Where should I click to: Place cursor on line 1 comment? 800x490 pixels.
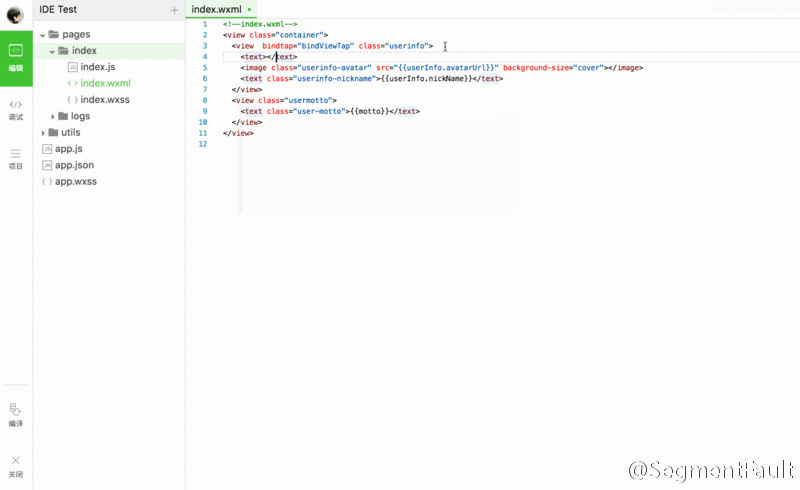pyautogui.click(x=260, y=24)
